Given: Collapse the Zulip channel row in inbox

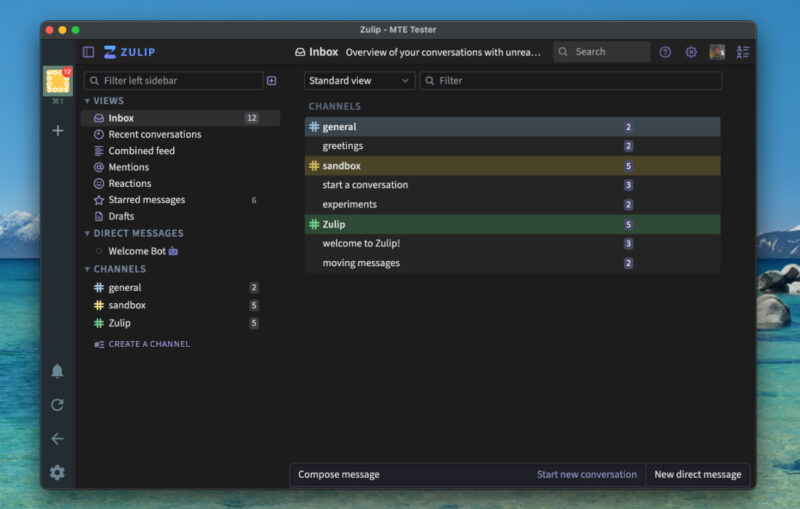Looking at the screenshot, I should coord(512,224).
